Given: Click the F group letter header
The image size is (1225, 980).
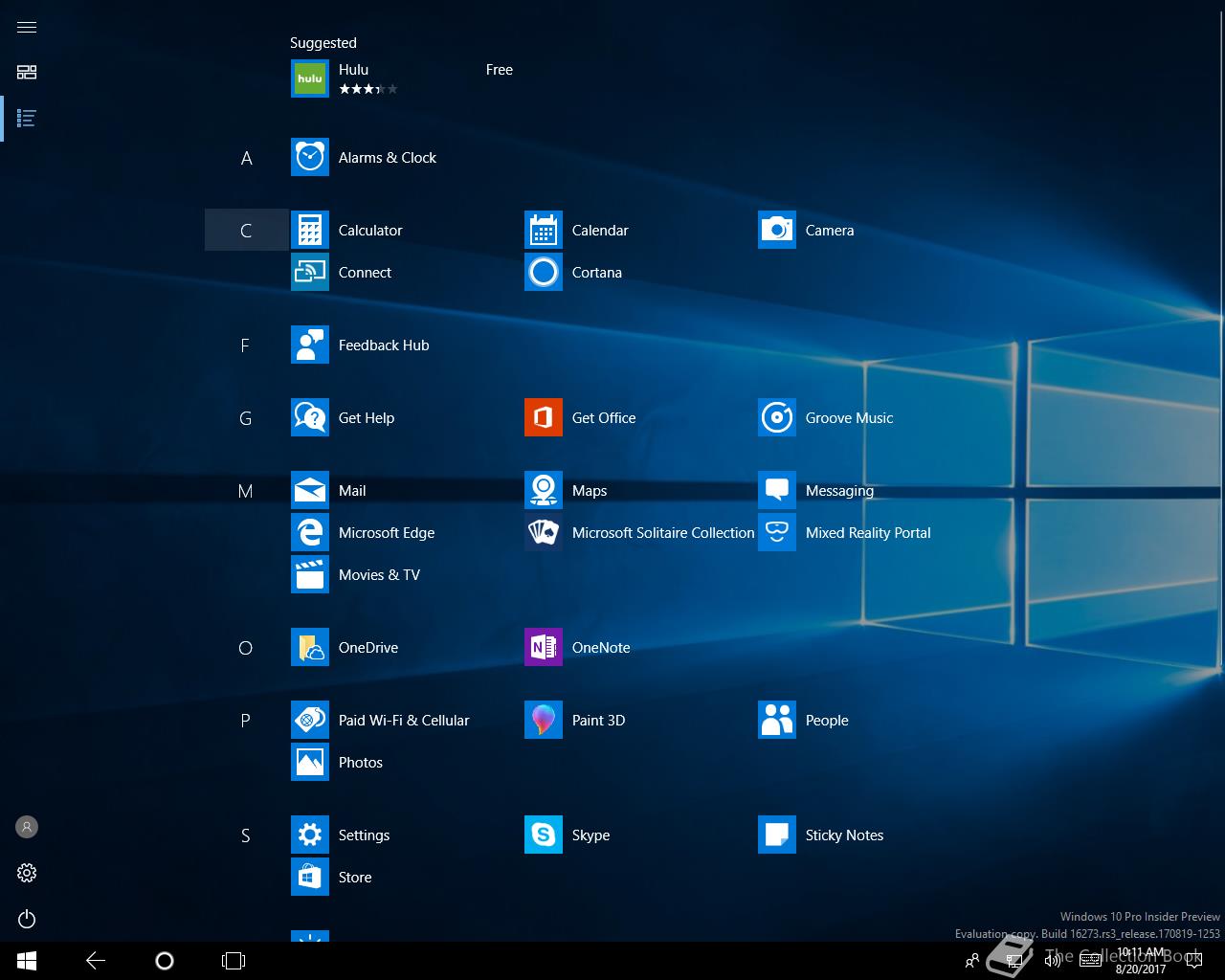Looking at the screenshot, I should coord(246,345).
